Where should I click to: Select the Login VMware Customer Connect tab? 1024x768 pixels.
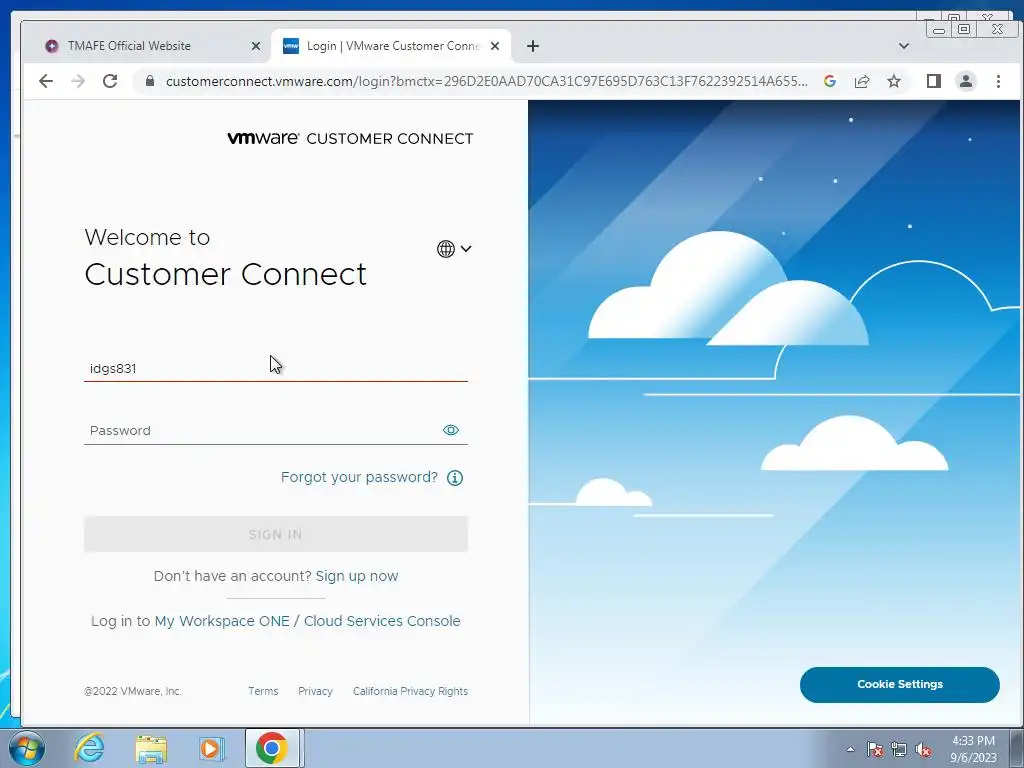point(391,46)
